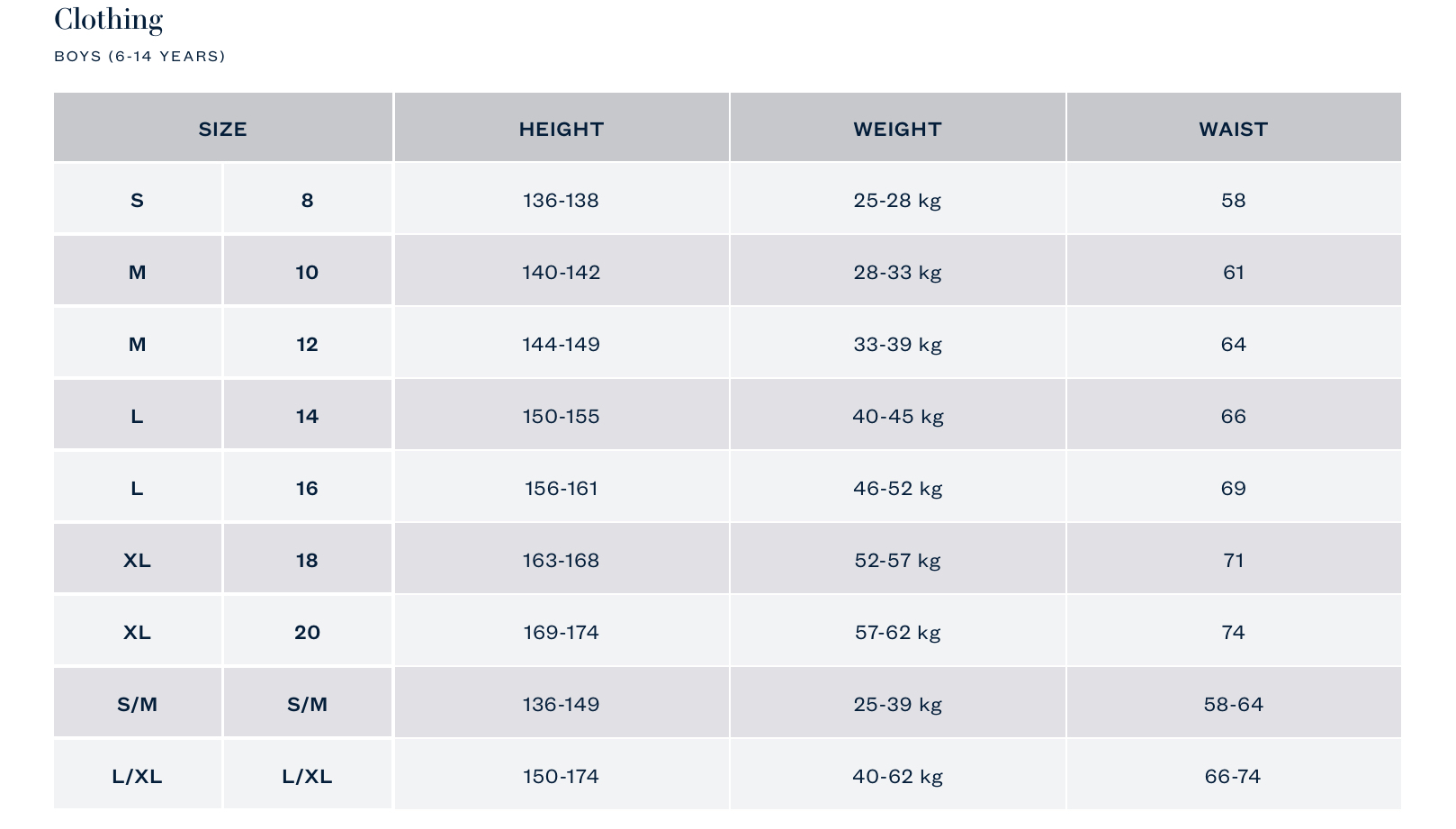
Task: Select the size 8 cell
Action: pyautogui.click(x=307, y=200)
